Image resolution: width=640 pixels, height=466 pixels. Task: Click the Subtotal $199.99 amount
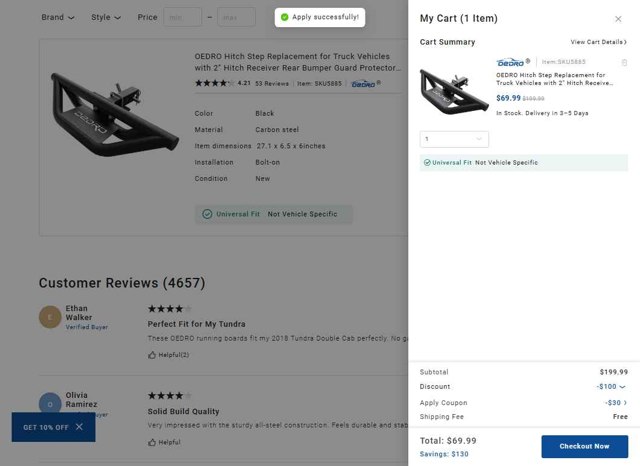point(613,372)
